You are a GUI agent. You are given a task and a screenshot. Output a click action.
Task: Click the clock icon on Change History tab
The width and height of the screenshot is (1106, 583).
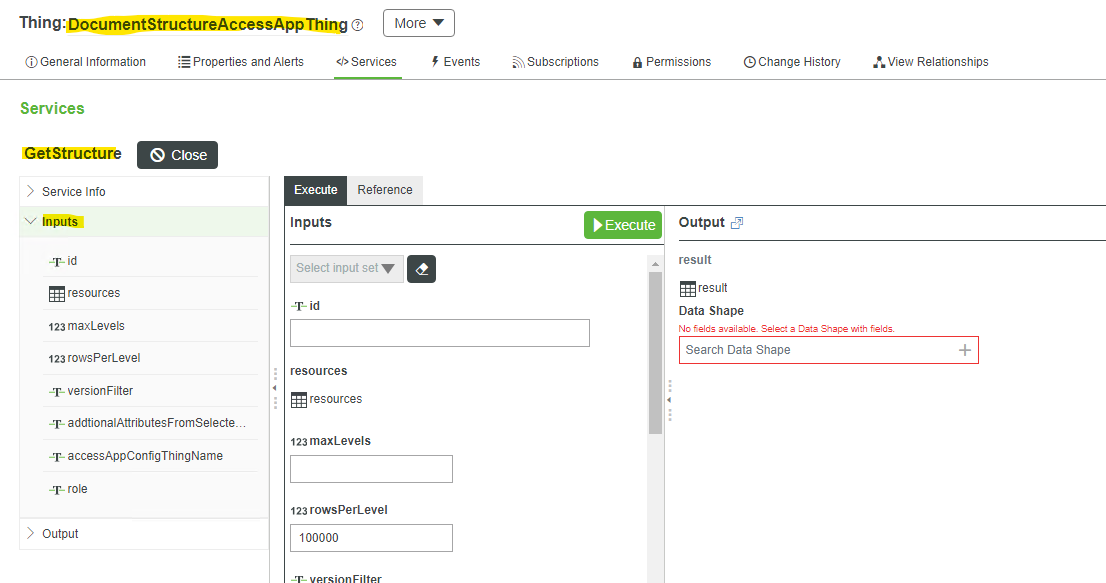click(748, 61)
